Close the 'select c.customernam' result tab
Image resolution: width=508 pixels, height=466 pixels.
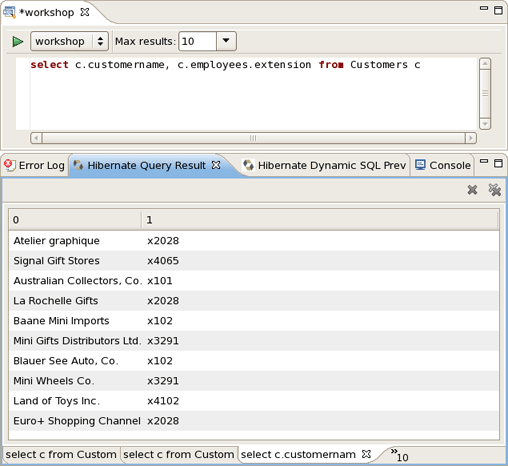click(366, 454)
